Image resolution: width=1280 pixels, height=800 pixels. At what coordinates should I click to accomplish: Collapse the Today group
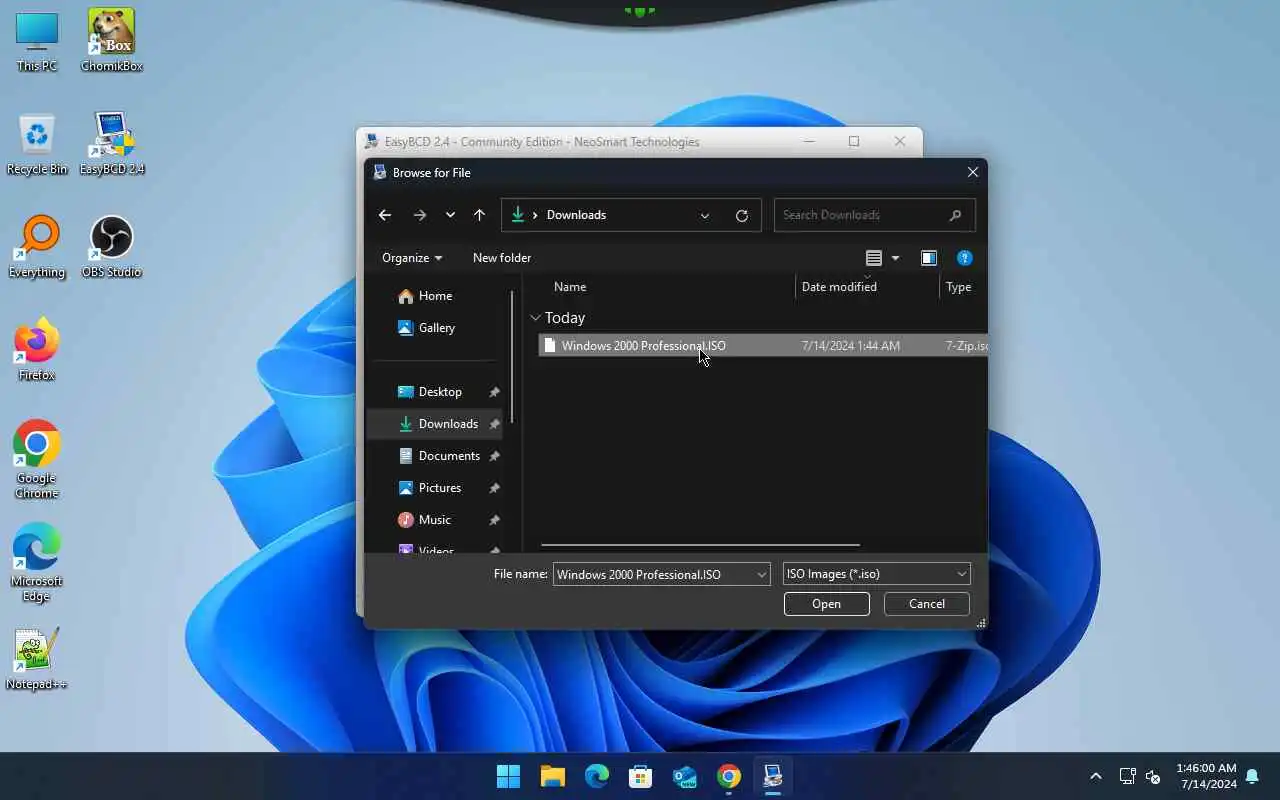point(536,318)
